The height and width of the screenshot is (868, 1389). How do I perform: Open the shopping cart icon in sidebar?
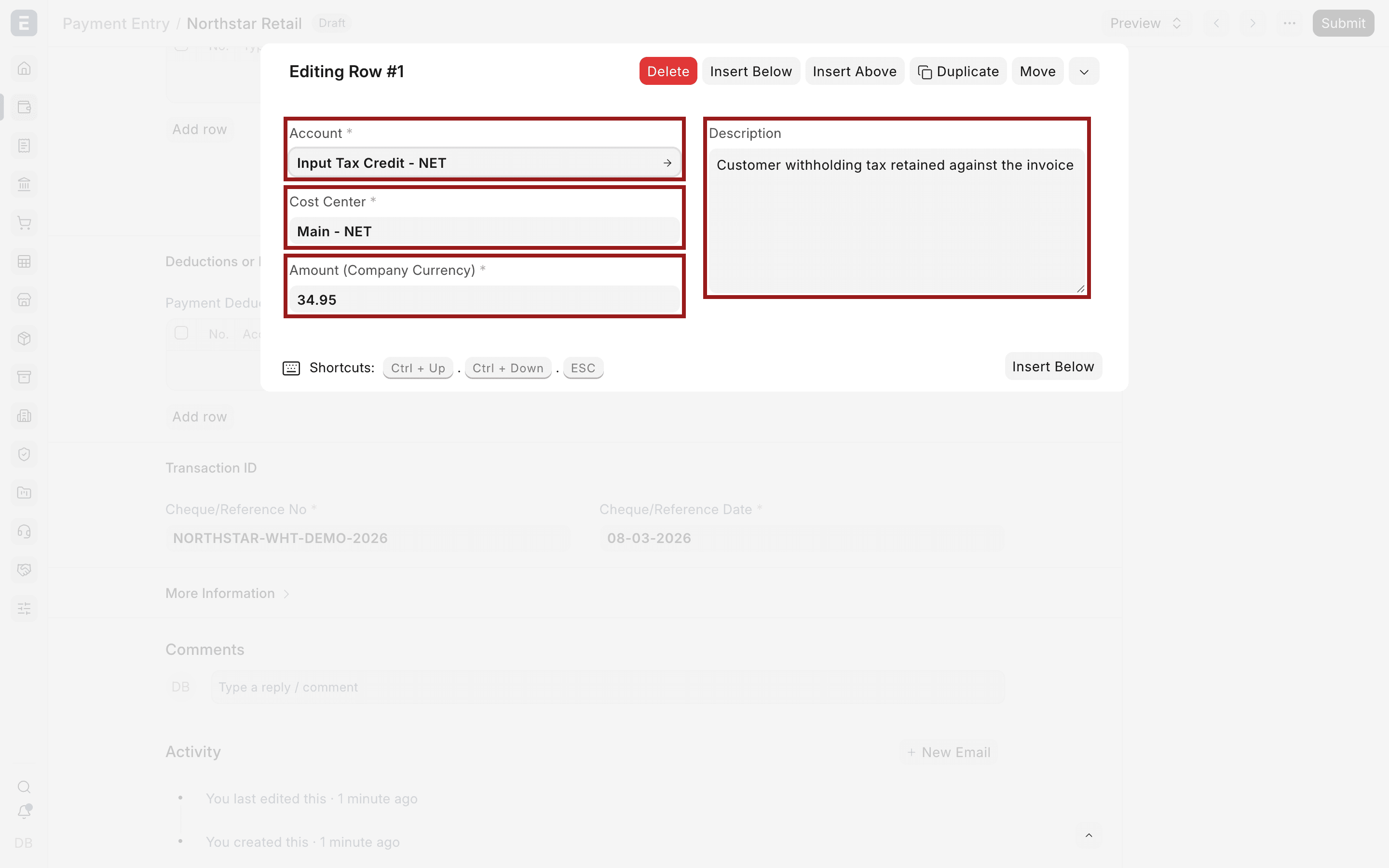tap(24, 223)
